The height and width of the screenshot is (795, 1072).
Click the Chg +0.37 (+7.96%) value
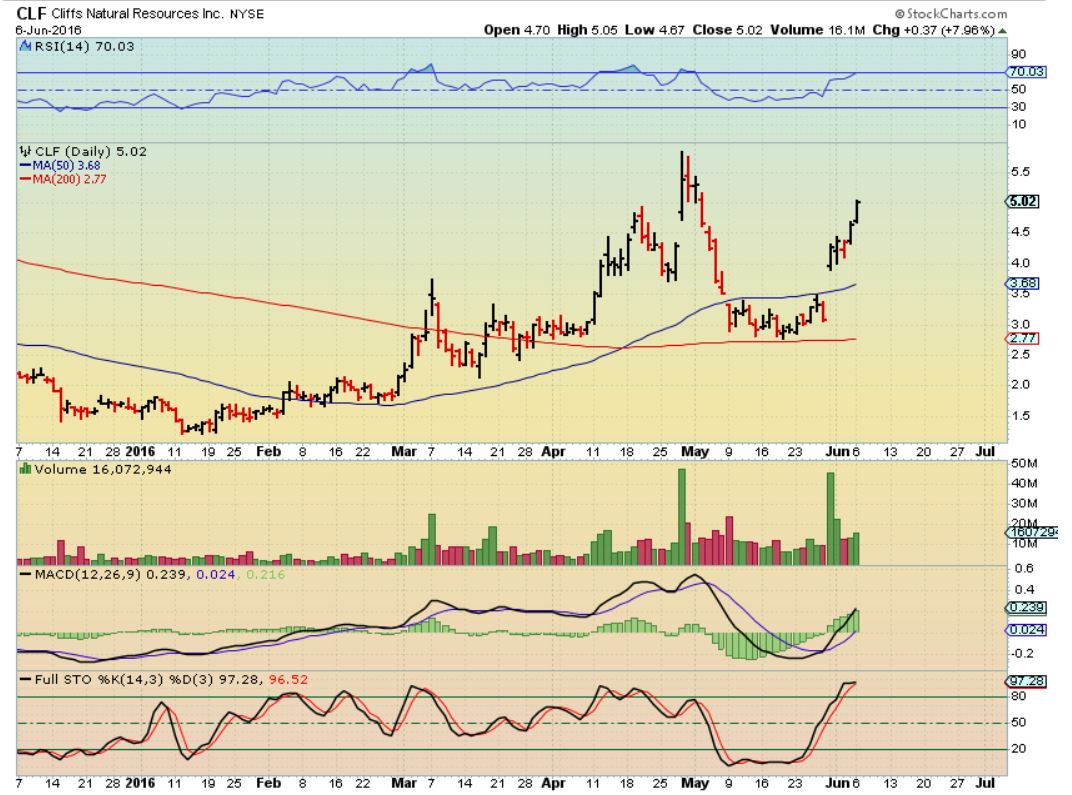pyautogui.click(x=933, y=30)
